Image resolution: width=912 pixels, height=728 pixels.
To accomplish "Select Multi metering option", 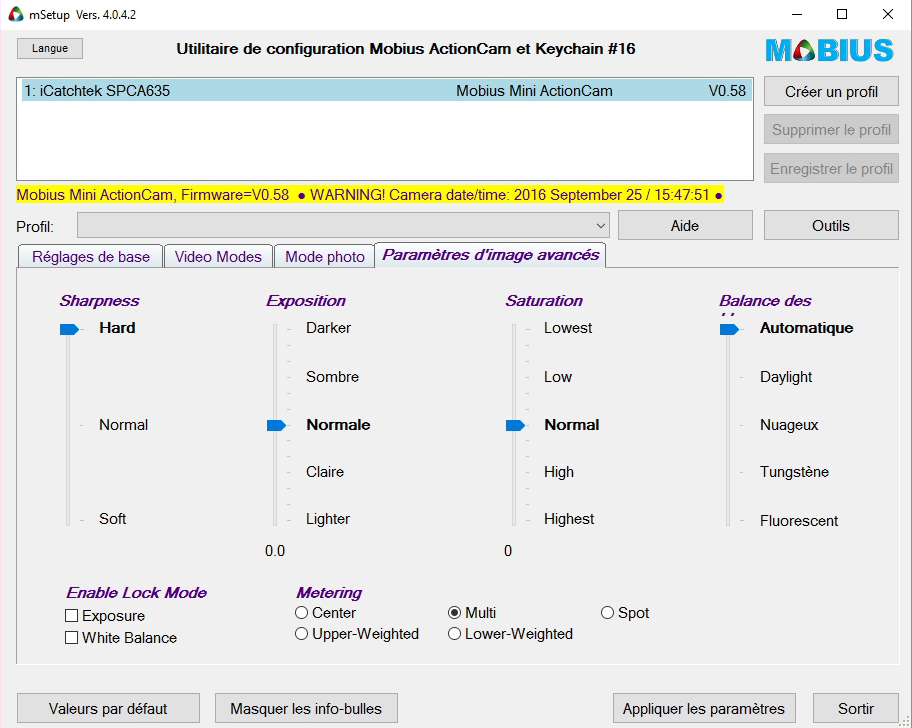I will click(x=455, y=613).
